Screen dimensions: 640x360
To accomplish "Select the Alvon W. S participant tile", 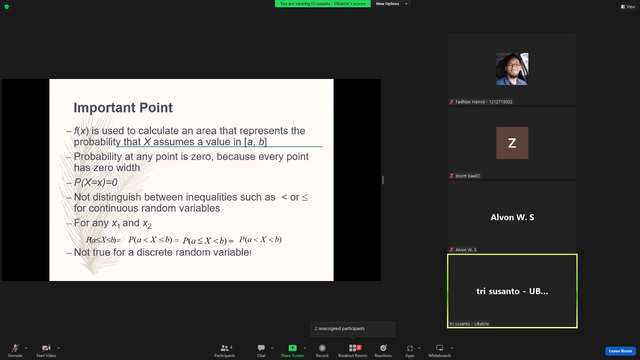I will 512,217.
